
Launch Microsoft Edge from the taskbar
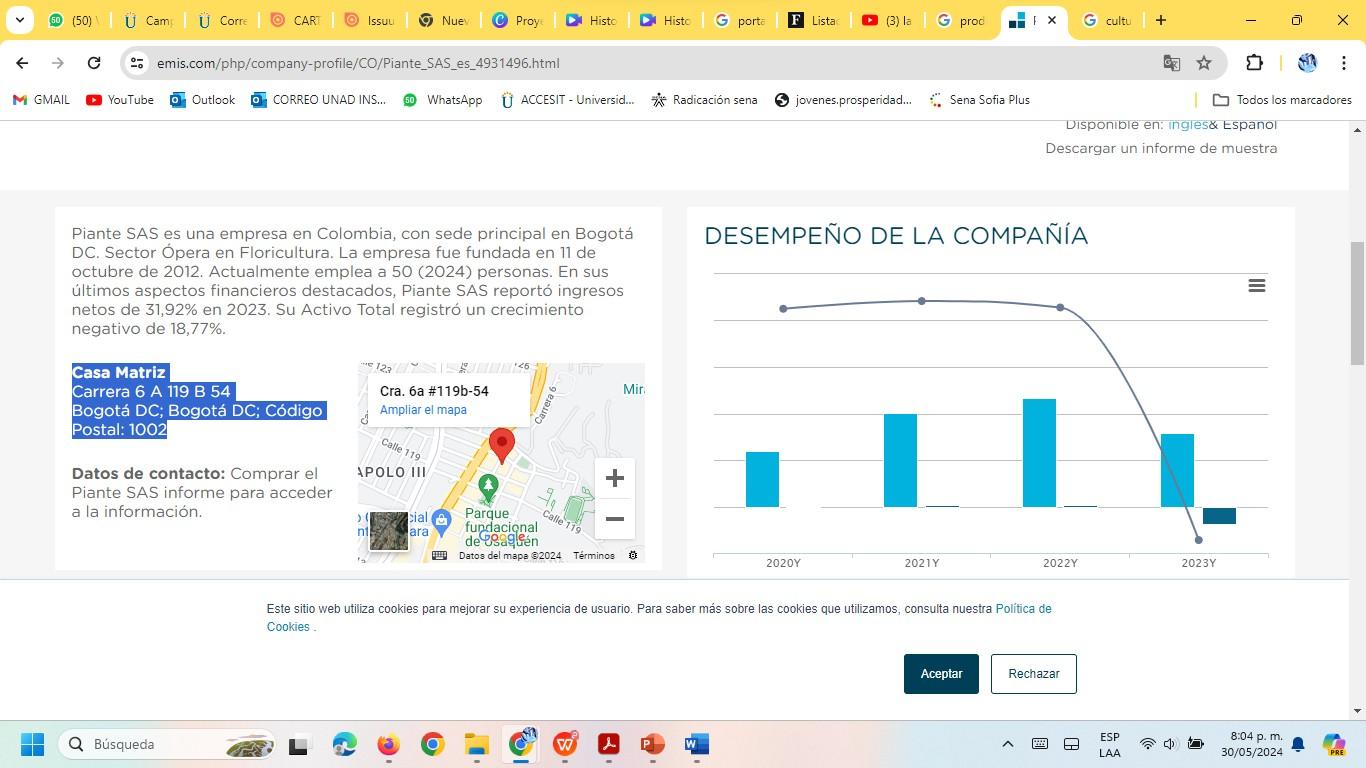point(345,744)
